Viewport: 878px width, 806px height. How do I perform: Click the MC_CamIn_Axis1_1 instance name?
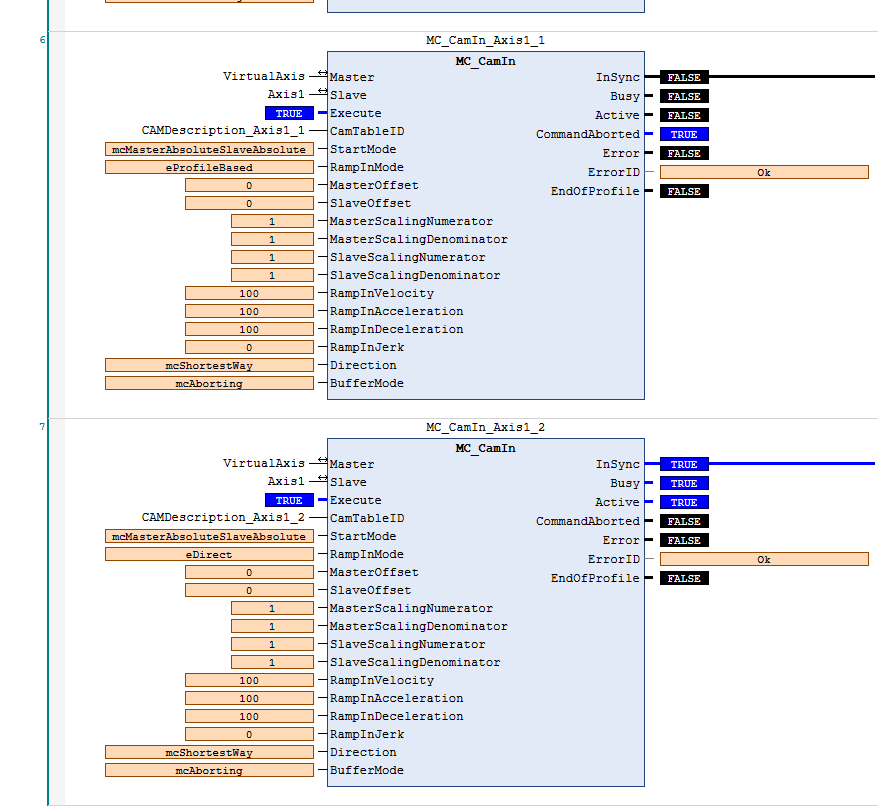click(485, 40)
